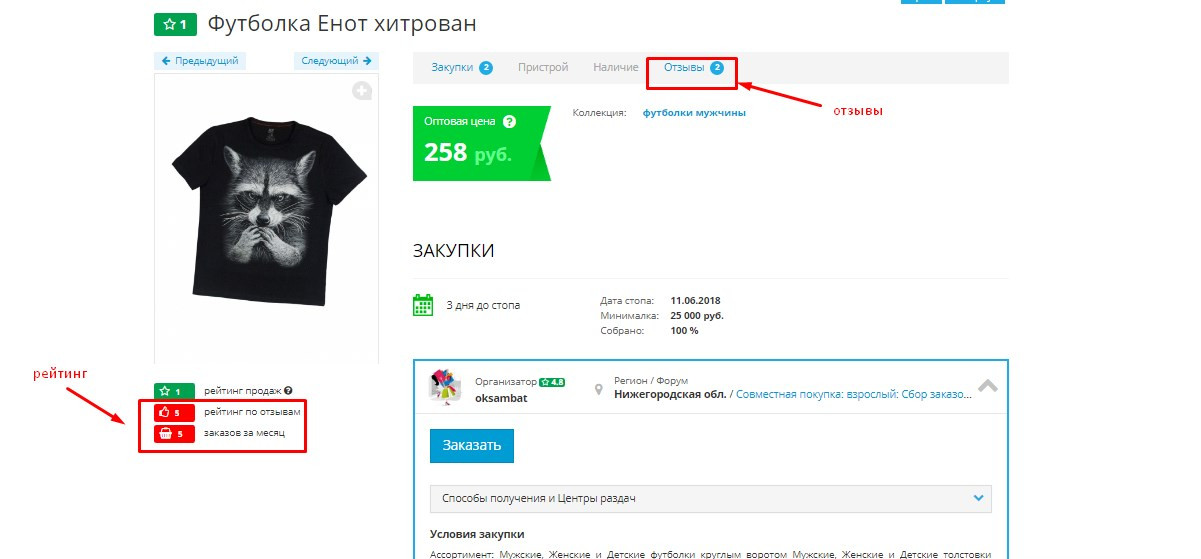Click the organizer oksambat avatar
The height and width of the screenshot is (559, 1201).
(x=444, y=388)
